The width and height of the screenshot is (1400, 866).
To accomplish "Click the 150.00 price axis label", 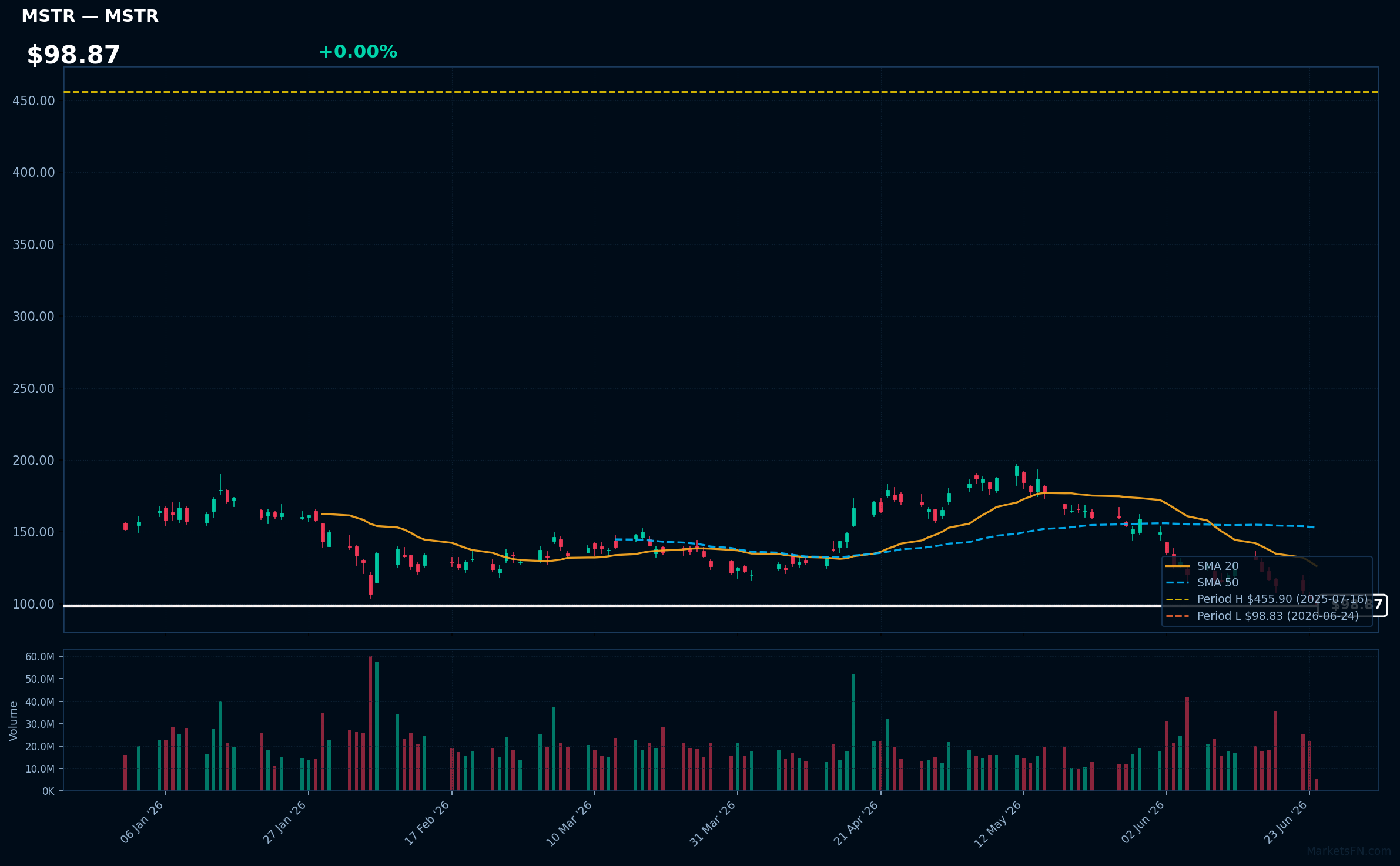I will [34, 532].
